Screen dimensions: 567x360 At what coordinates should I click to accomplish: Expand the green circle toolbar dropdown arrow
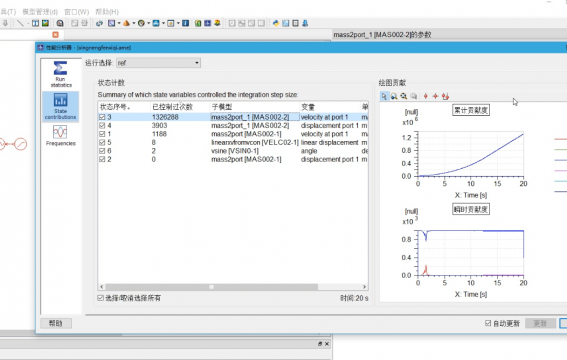pos(148,23)
